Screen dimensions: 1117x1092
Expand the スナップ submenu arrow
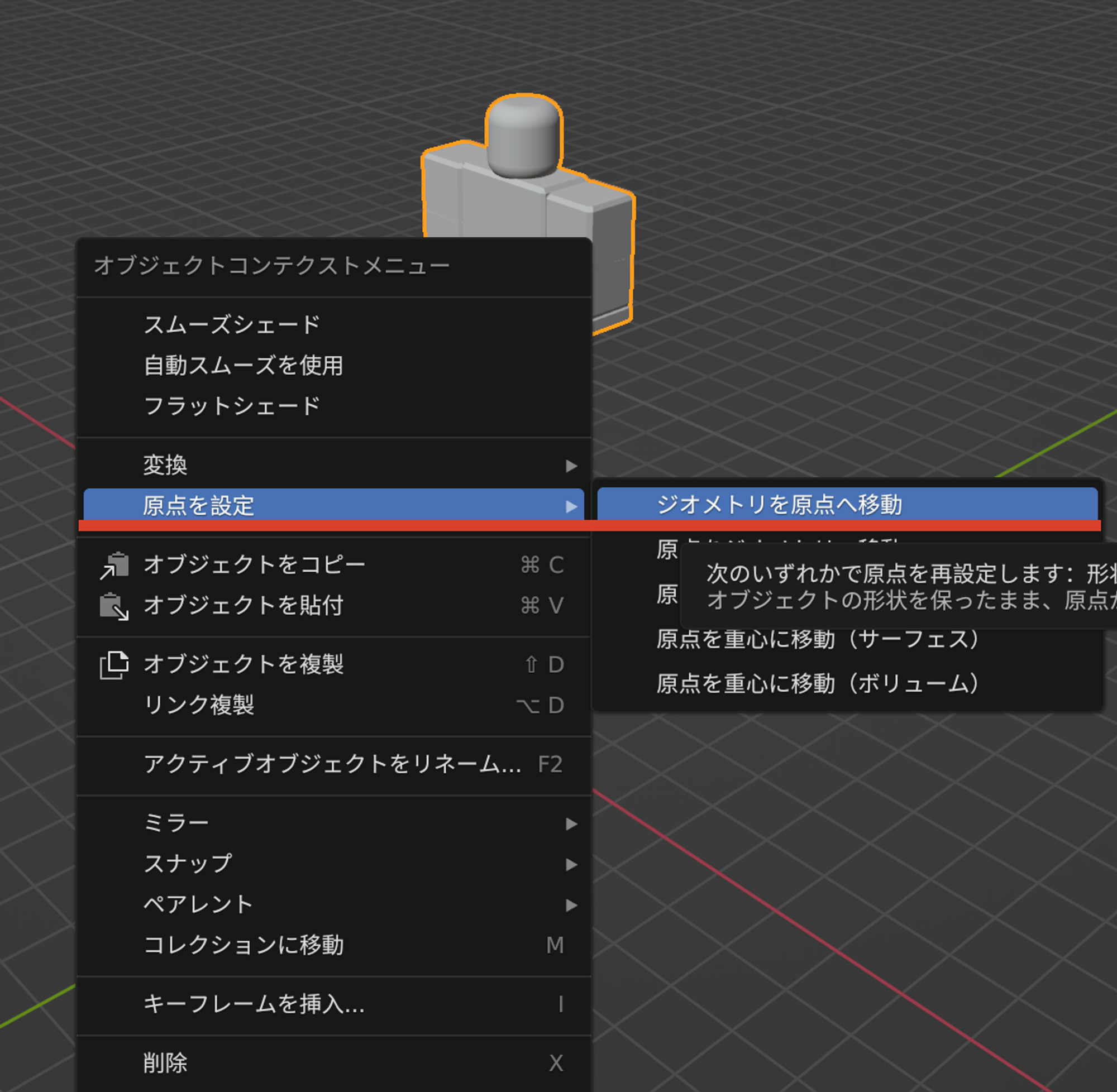coord(571,864)
